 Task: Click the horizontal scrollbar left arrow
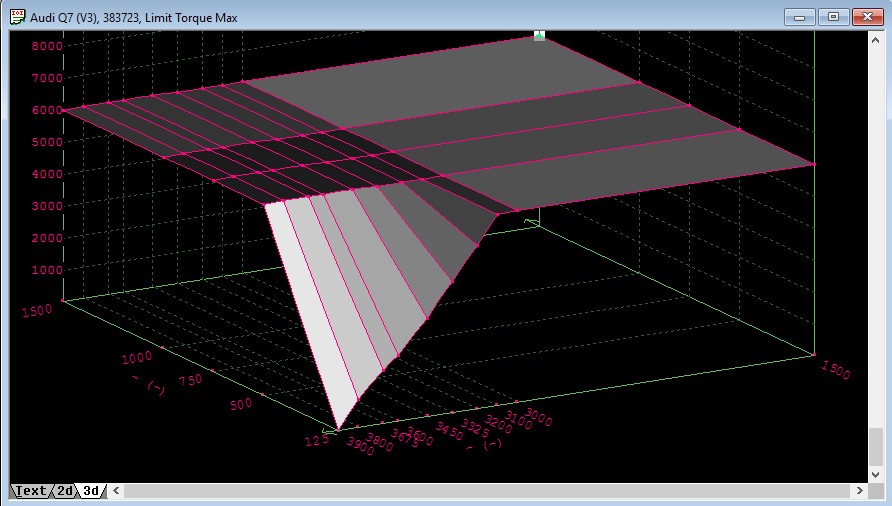(x=116, y=491)
